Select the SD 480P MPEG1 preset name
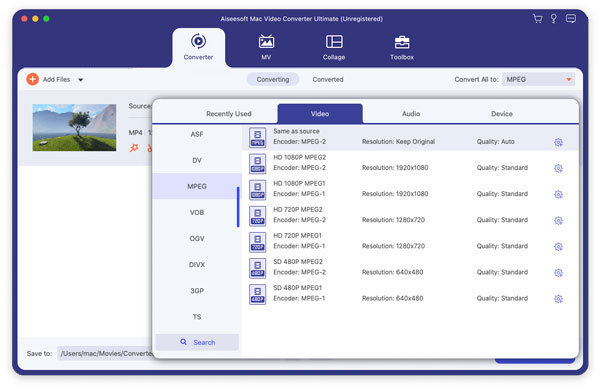 [x=297, y=288]
